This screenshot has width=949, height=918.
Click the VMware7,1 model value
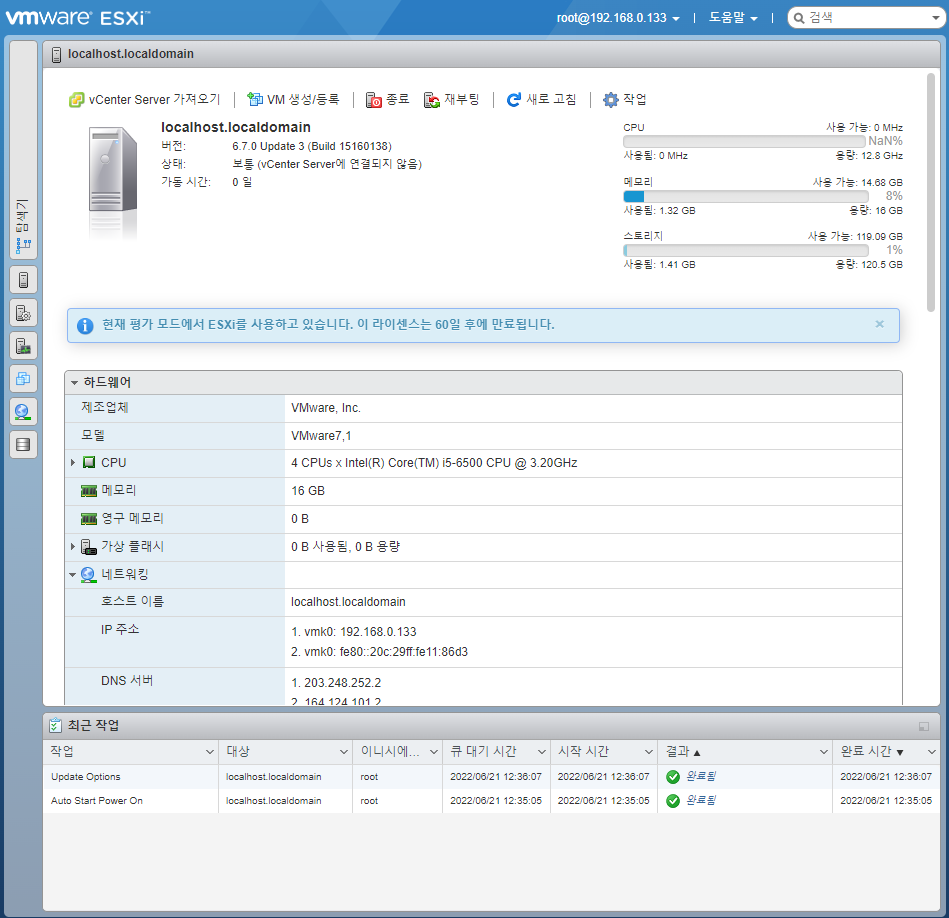(x=321, y=436)
